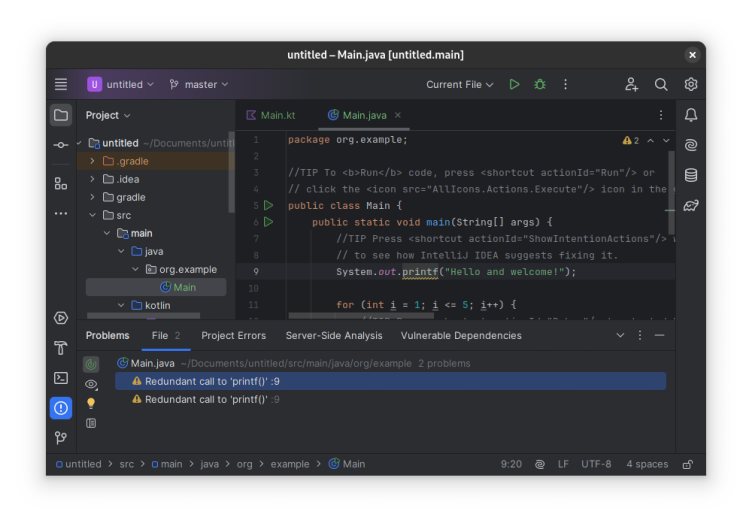Collapse the kotlin folder
The height and width of the screenshot is (526, 752).
point(121,305)
